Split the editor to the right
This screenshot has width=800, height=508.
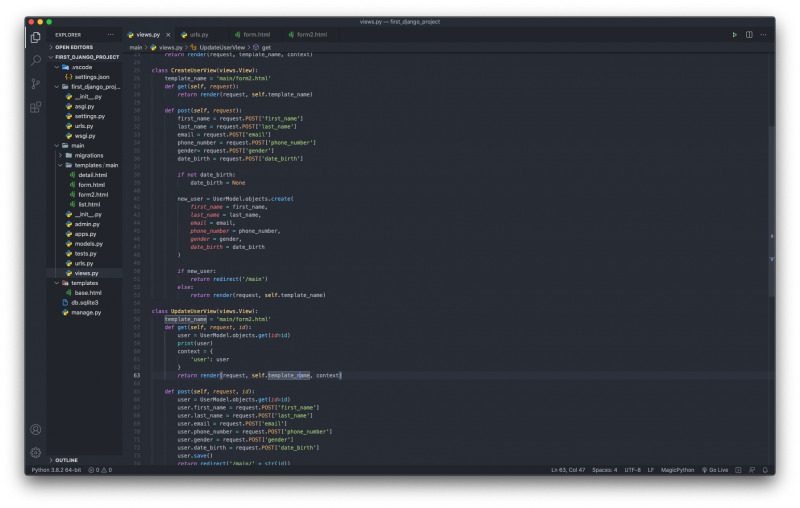click(748, 34)
